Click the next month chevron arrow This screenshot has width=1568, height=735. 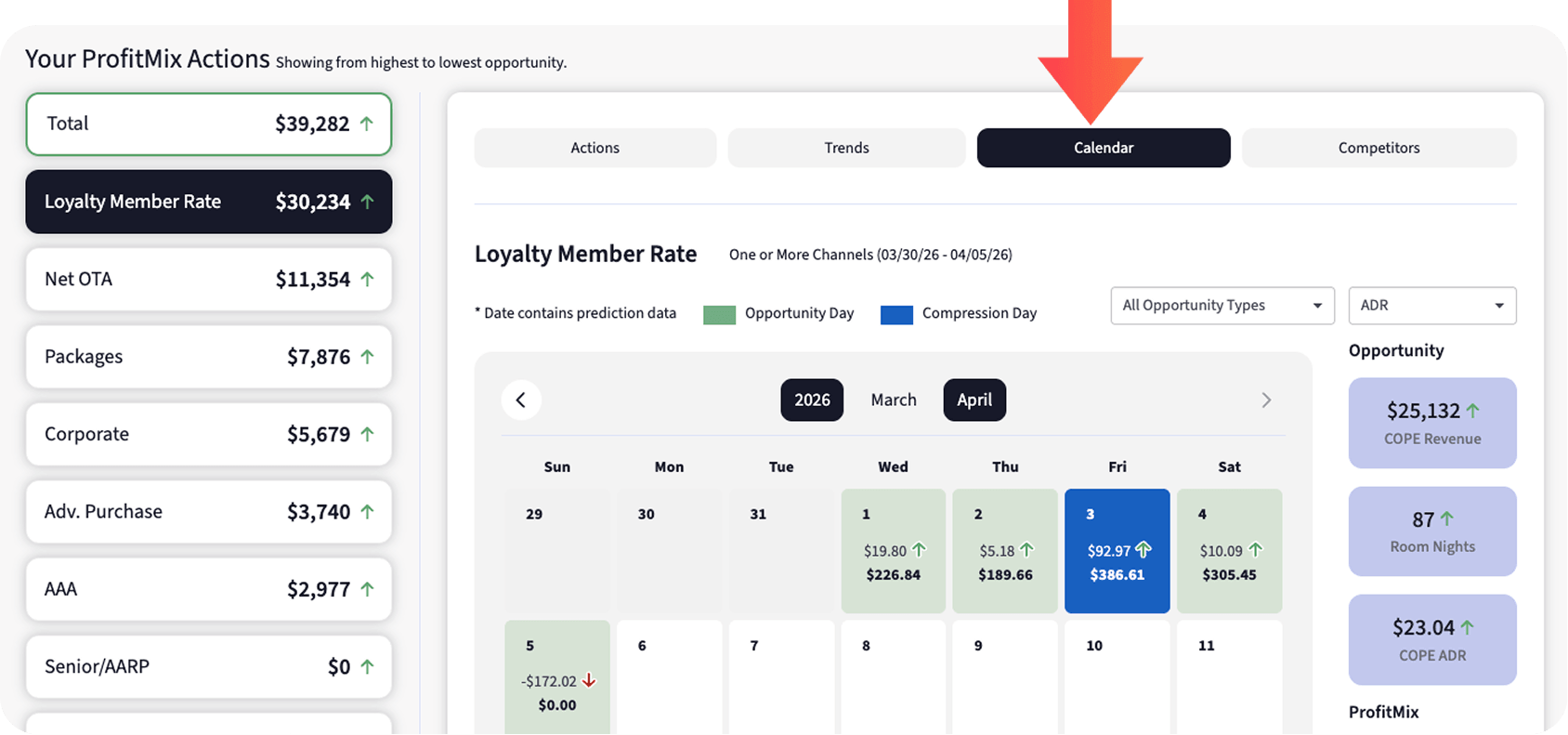1265,400
